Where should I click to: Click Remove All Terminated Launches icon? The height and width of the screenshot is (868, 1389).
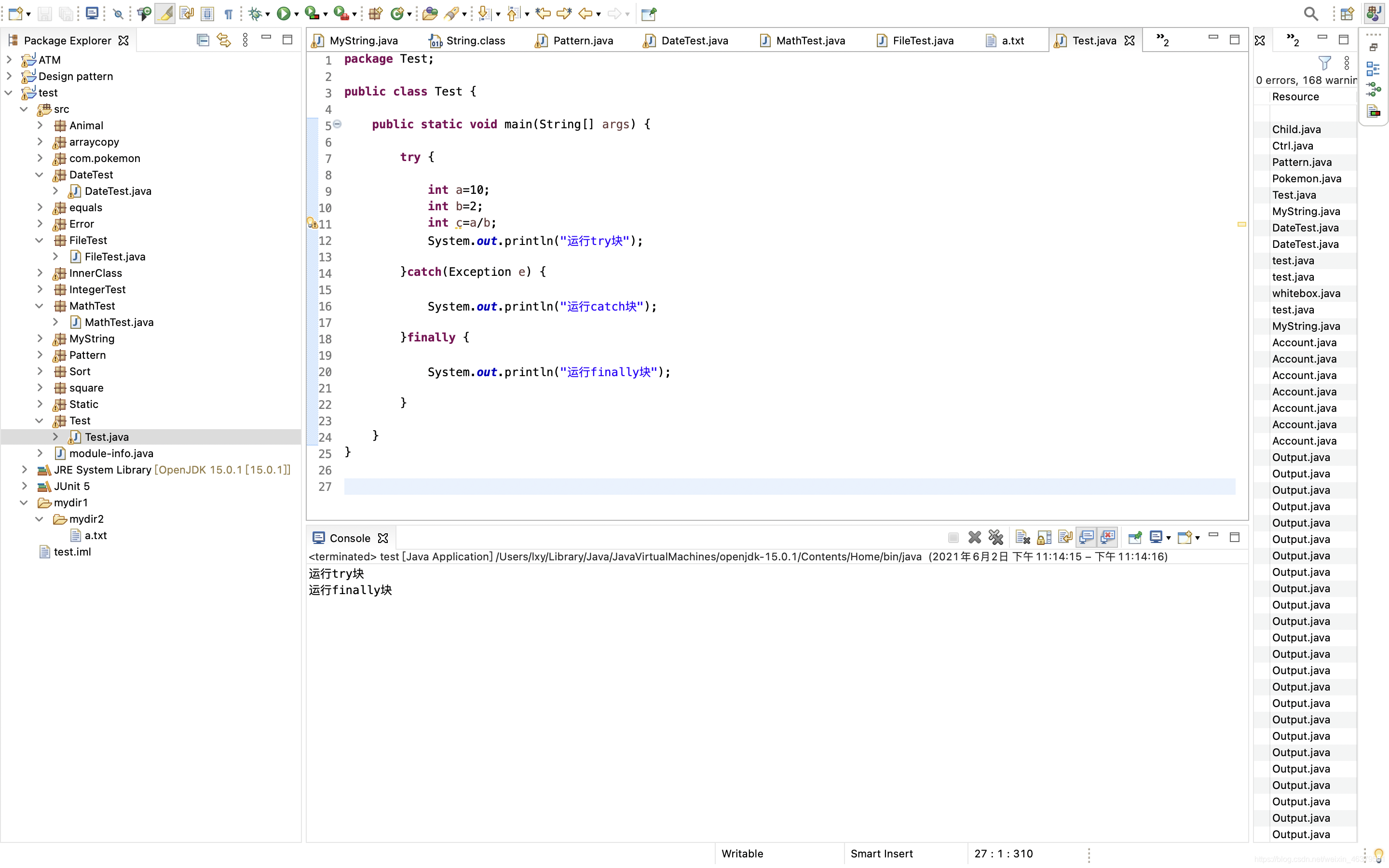coord(996,537)
